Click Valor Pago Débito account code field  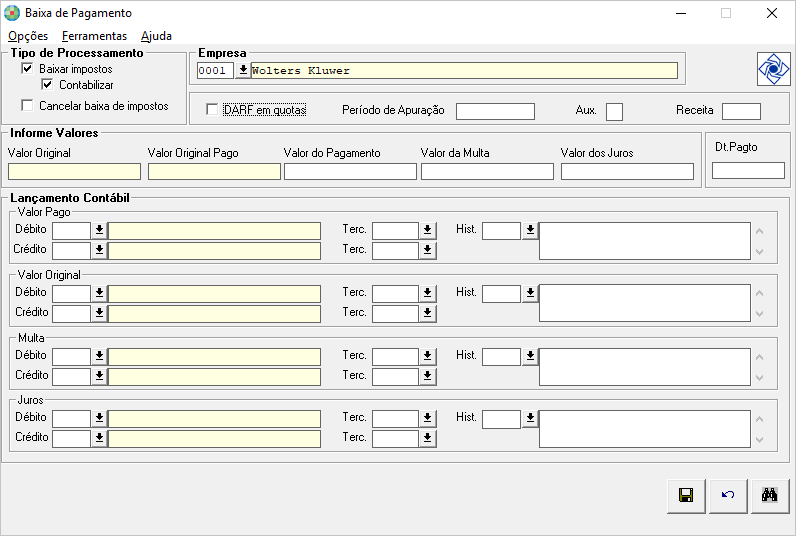(x=72, y=230)
